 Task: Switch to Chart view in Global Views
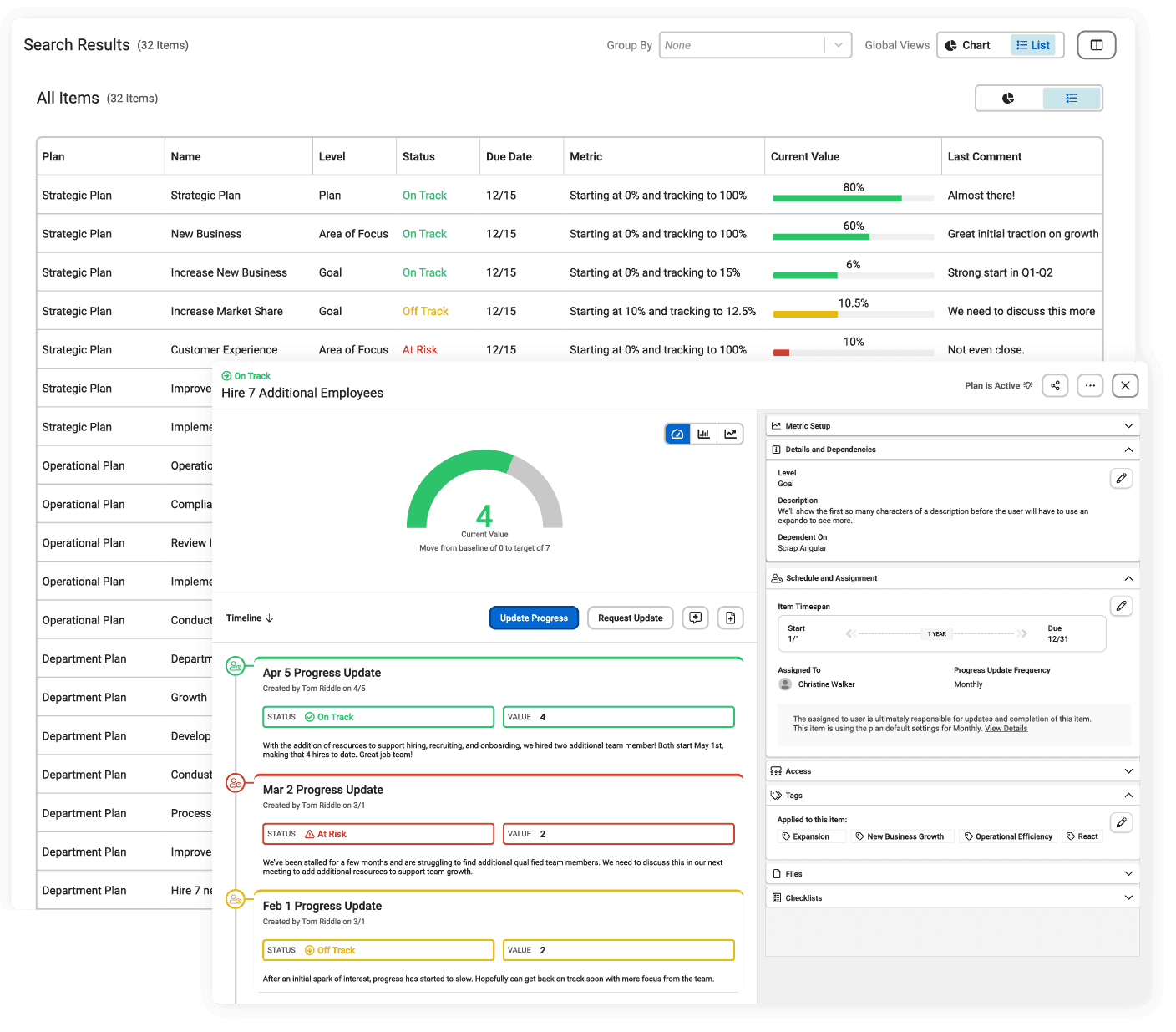971,44
